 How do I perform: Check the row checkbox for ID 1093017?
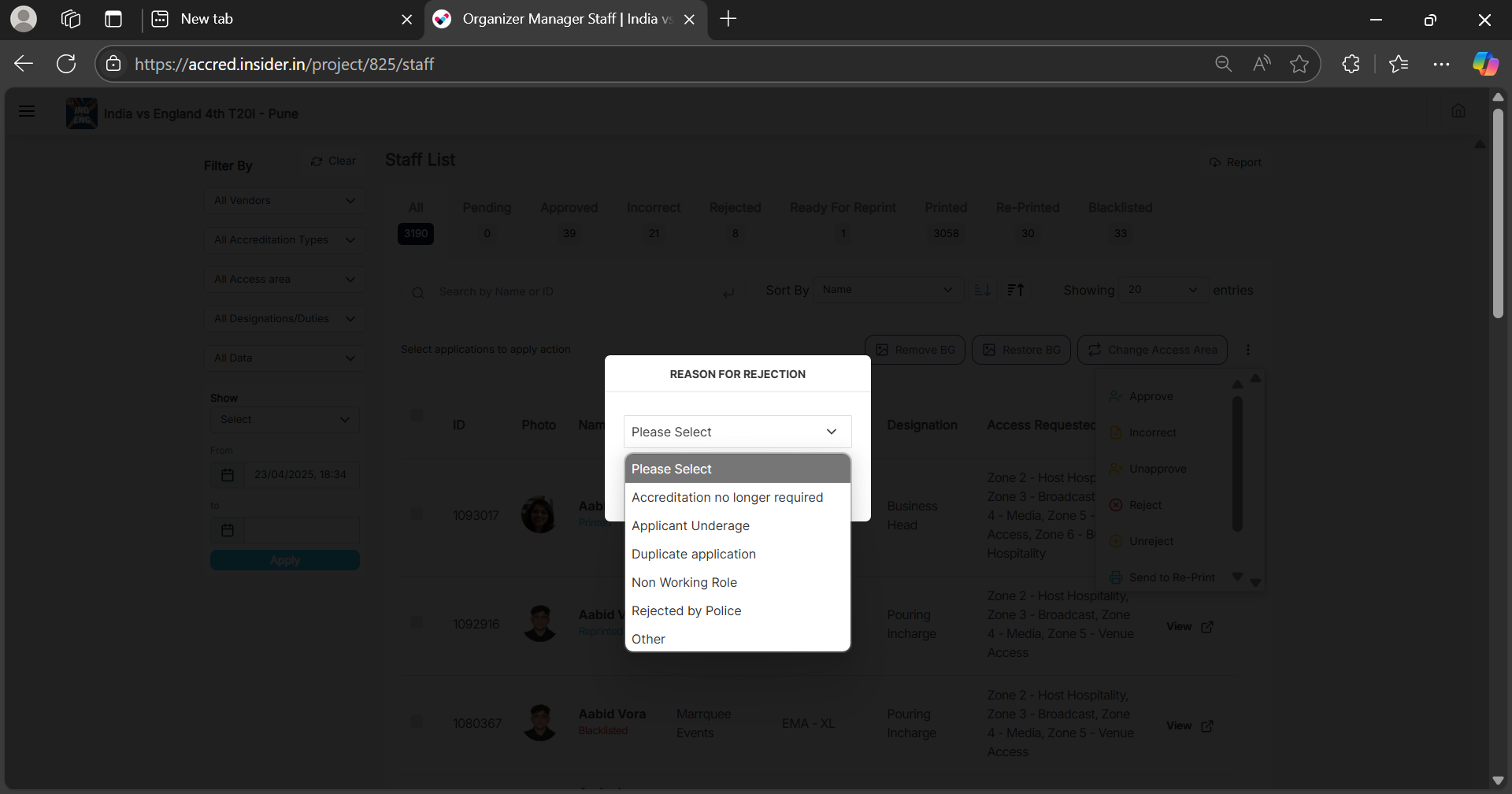click(417, 514)
